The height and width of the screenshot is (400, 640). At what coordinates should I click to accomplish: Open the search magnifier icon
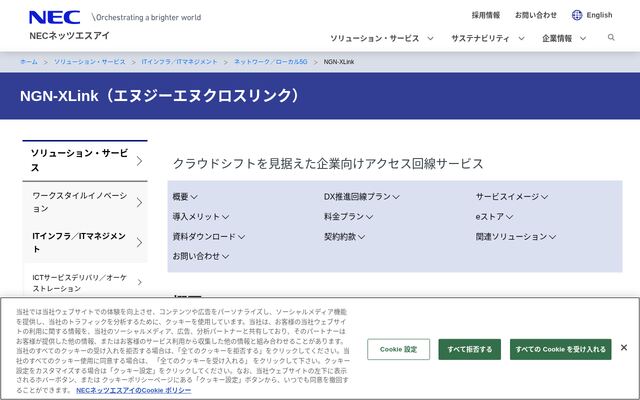point(611,38)
